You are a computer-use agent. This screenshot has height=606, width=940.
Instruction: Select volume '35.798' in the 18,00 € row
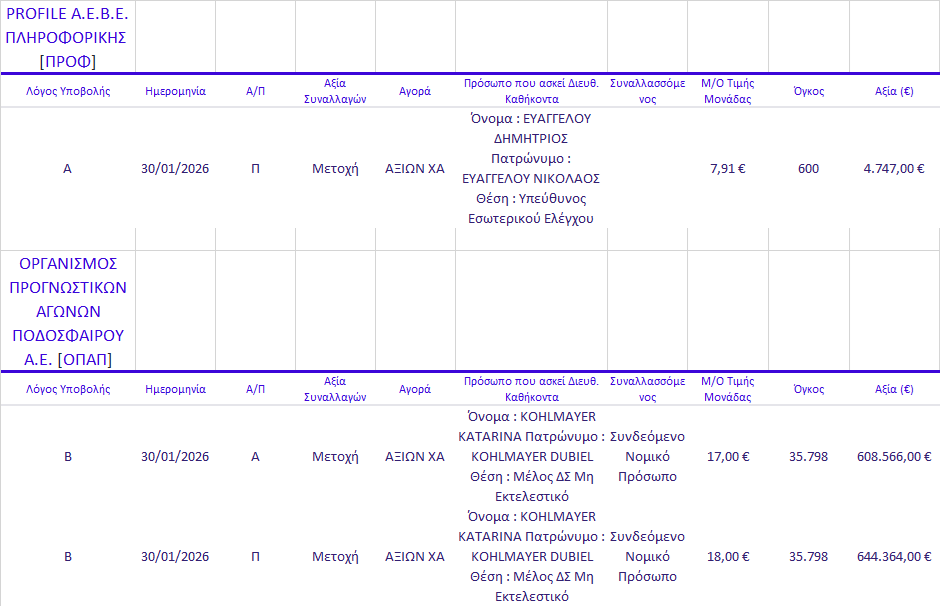809,557
